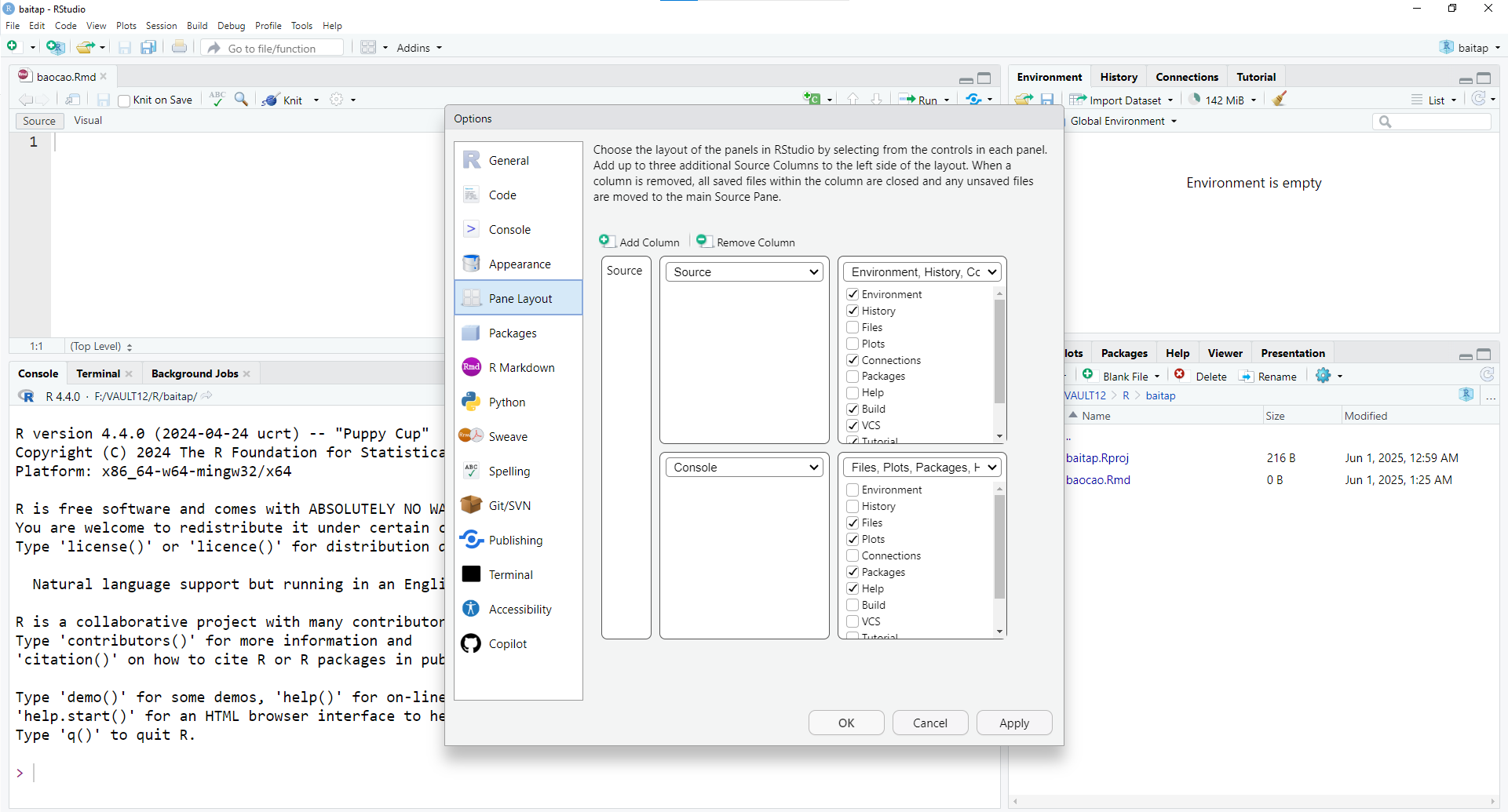Screen dimensions: 1508x812
Task: Select Sweave options category
Action: click(x=518, y=436)
